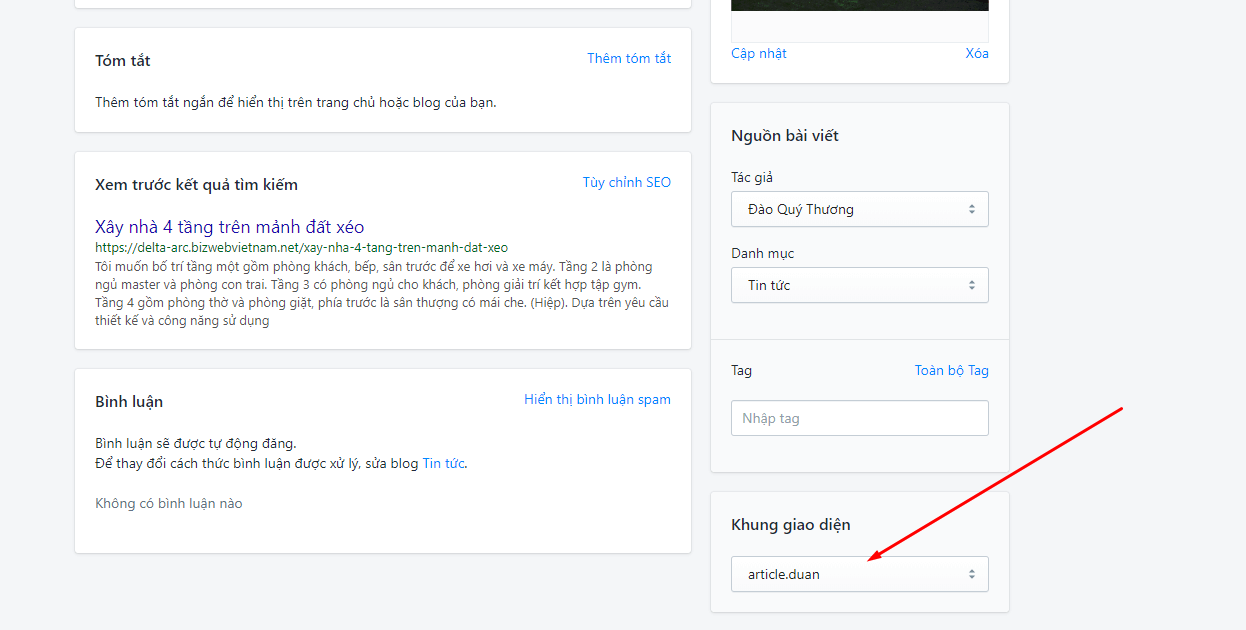This screenshot has width=1246, height=630.
Task: Open the Tin tức blog link in comments
Action: (x=443, y=463)
